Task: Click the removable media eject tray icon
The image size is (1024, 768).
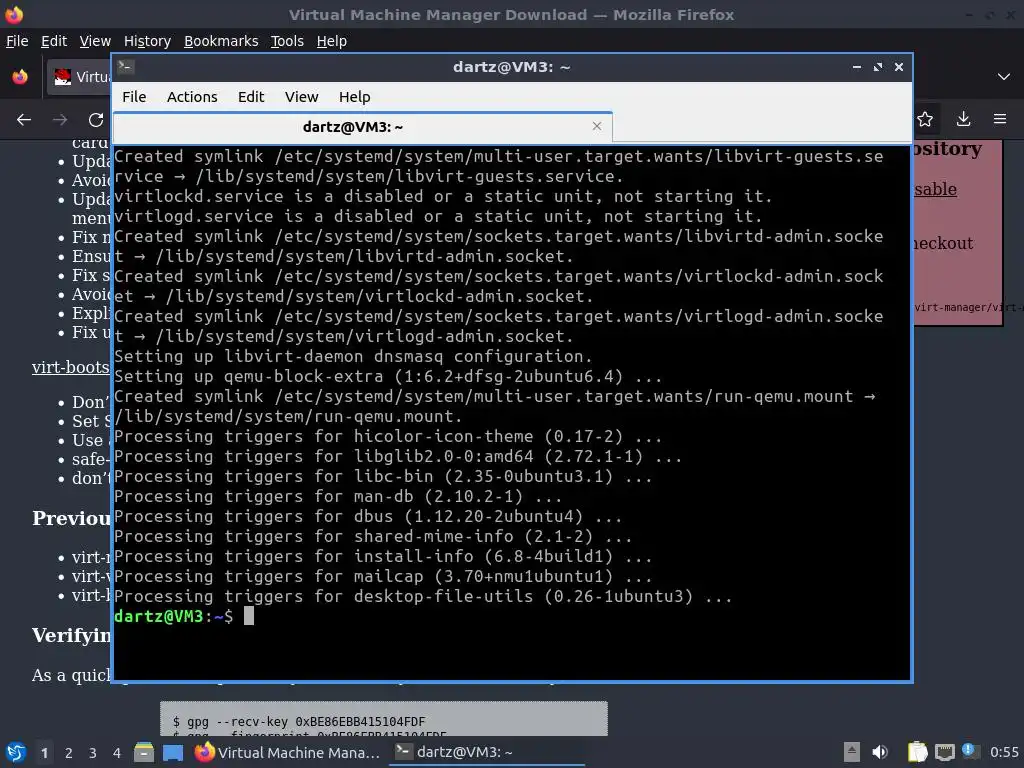Action: (x=851, y=752)
